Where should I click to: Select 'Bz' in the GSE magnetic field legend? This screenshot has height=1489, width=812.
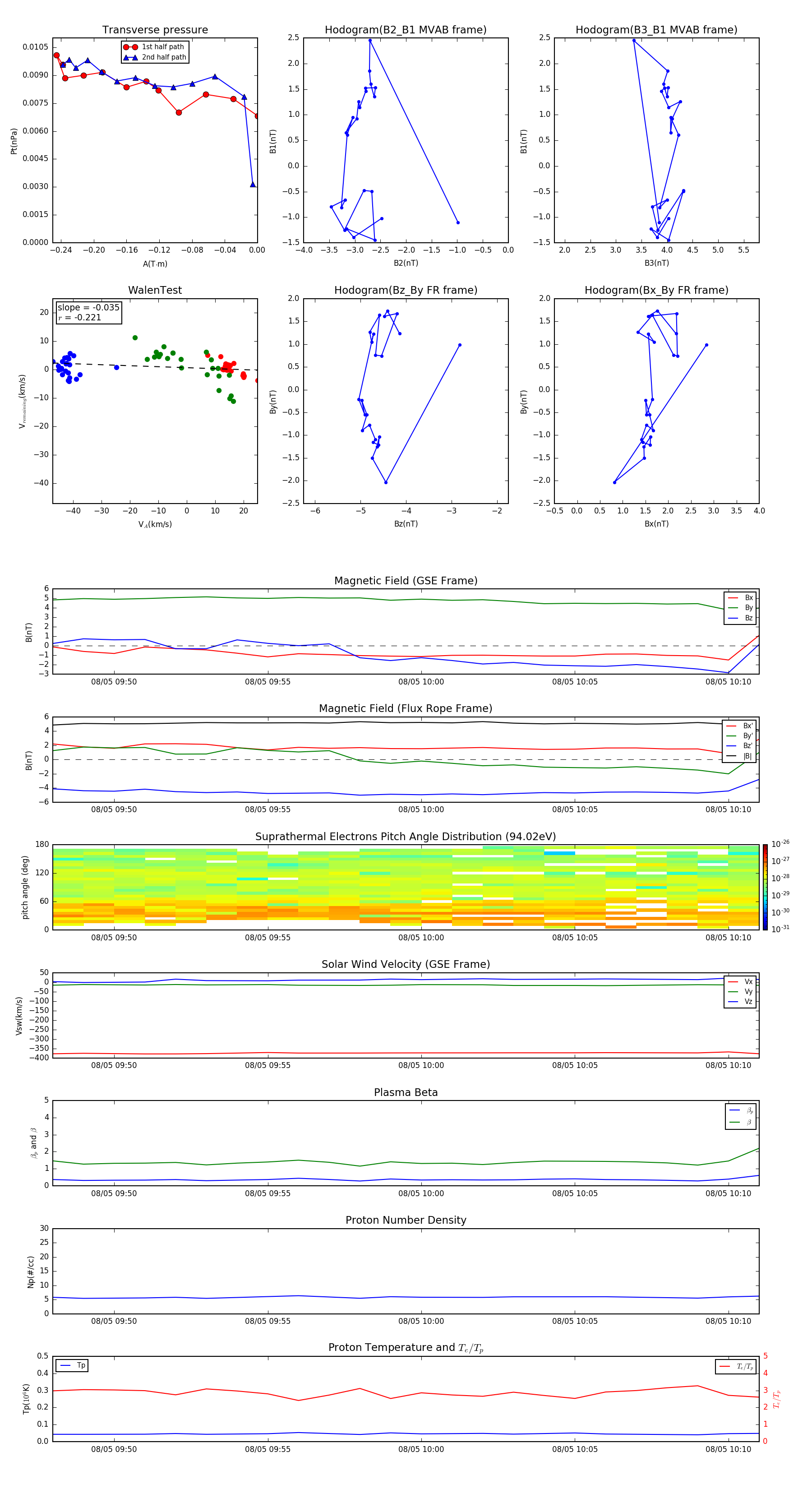[740, 618]
